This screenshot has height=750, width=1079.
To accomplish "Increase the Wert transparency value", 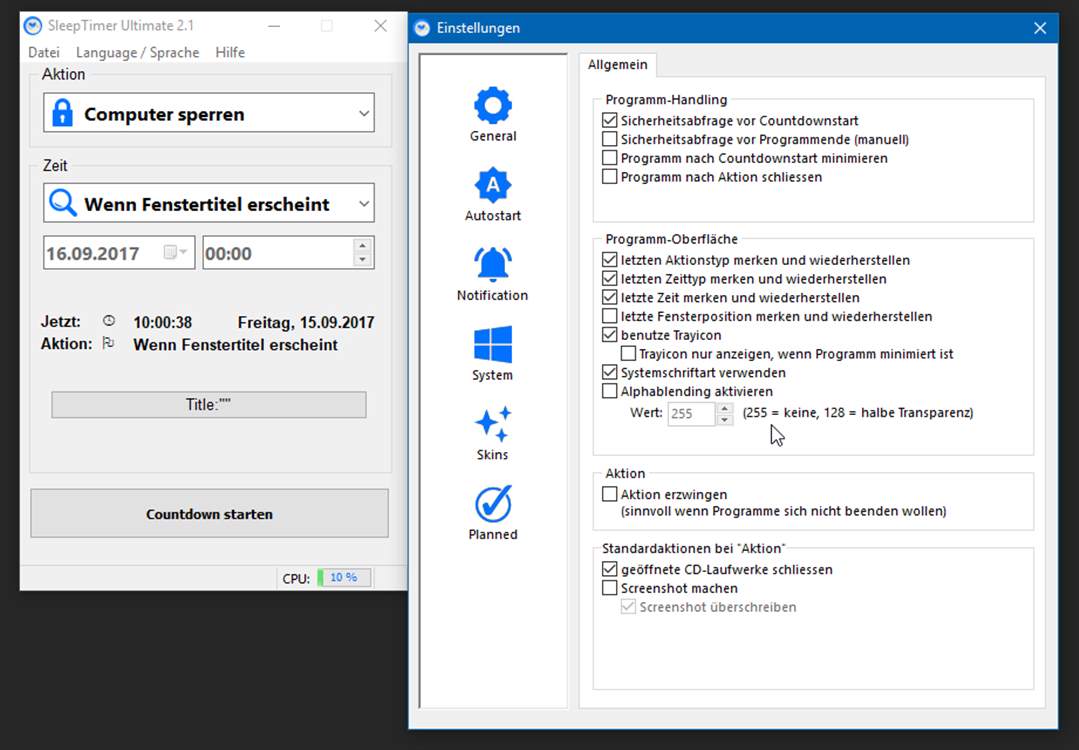I will click(725, 408).
